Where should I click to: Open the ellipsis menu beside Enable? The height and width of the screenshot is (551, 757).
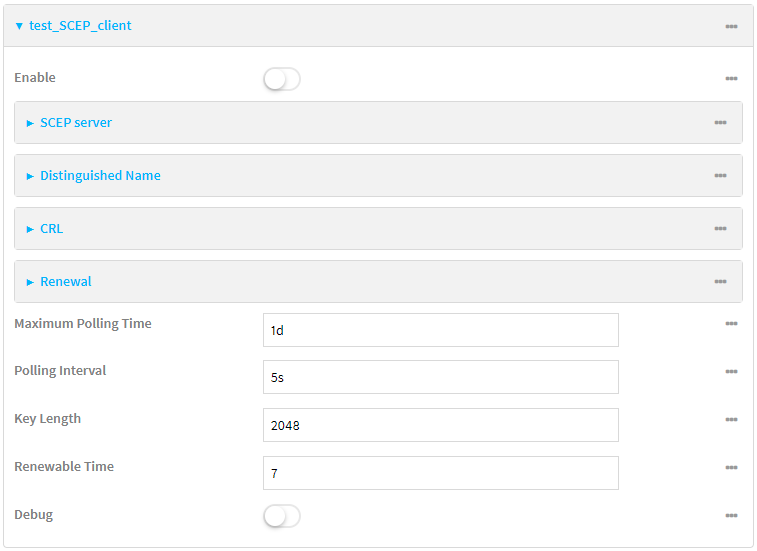coord(731,78)
